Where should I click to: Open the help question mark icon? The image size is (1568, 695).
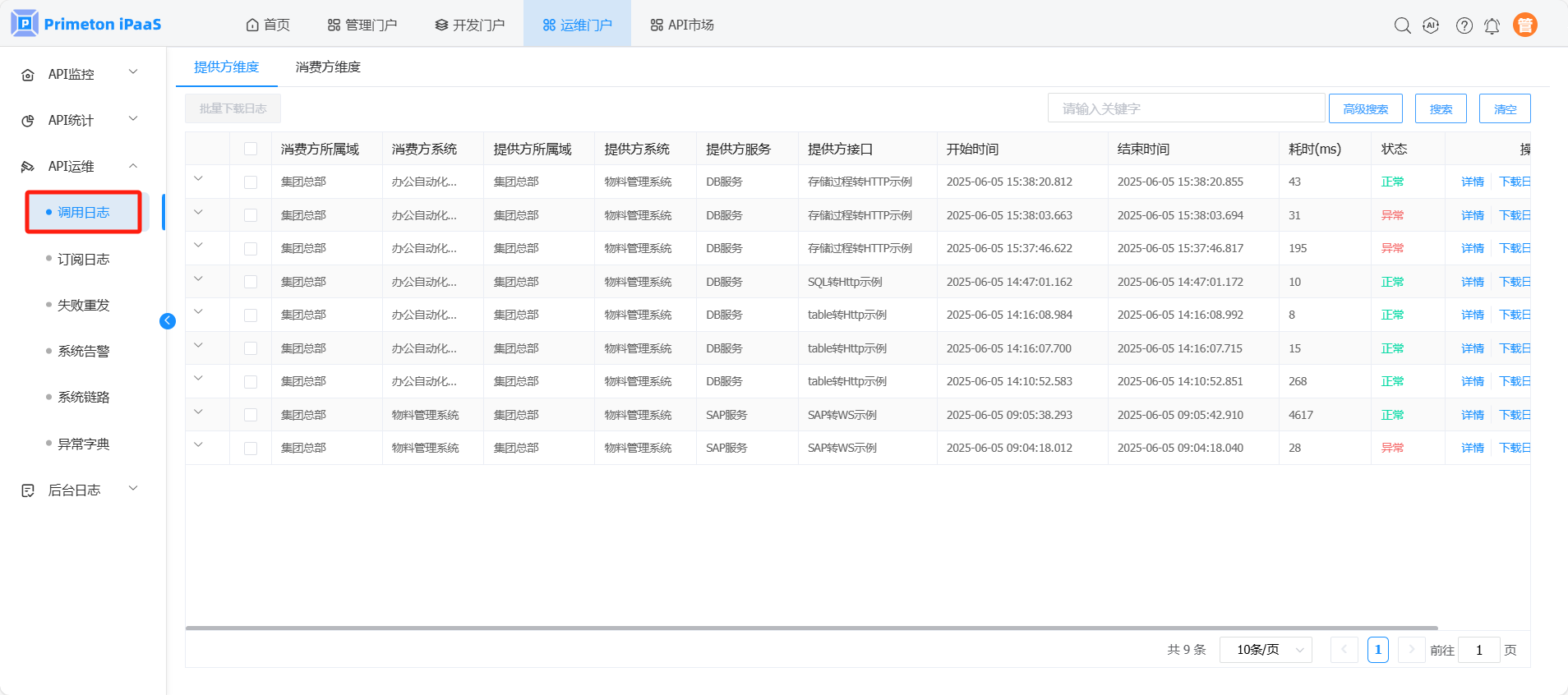click(x=1464, y=25)
